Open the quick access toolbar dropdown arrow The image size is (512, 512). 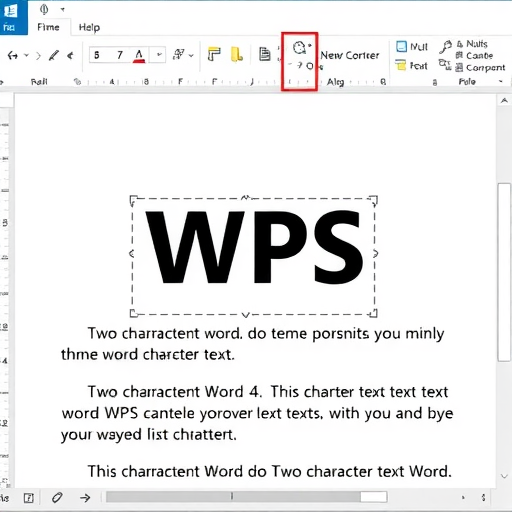(x=62, y=9)
